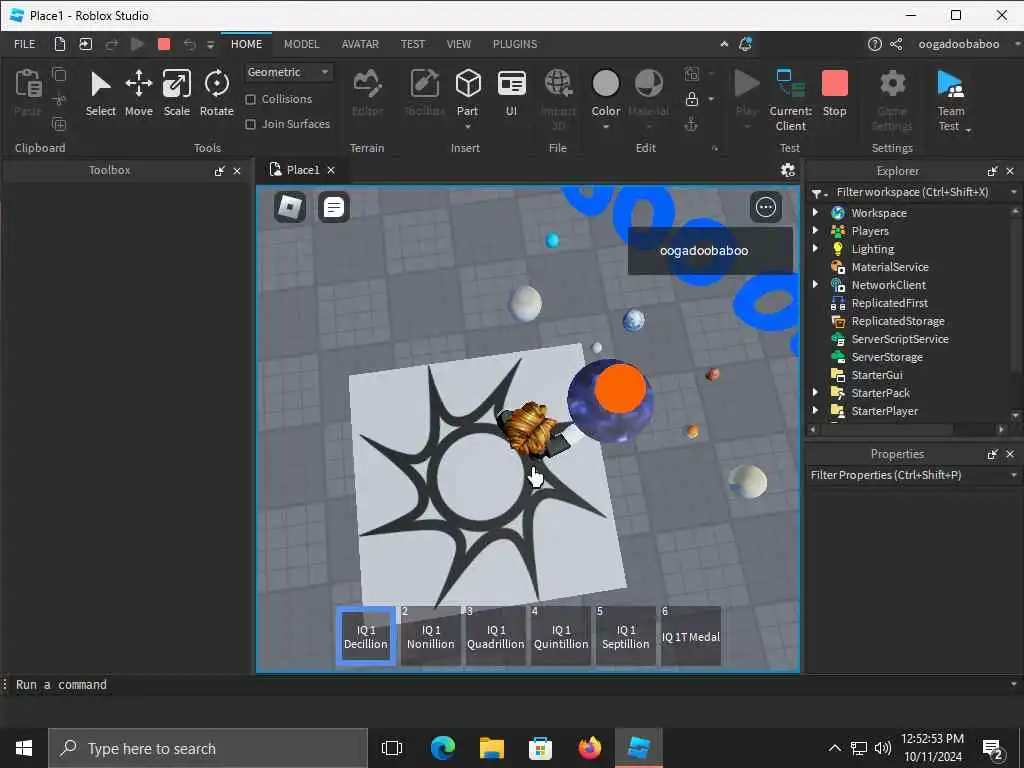1024x768 pixels.
Task: Expand the StarterPlayer tree node
Action: 815,411
